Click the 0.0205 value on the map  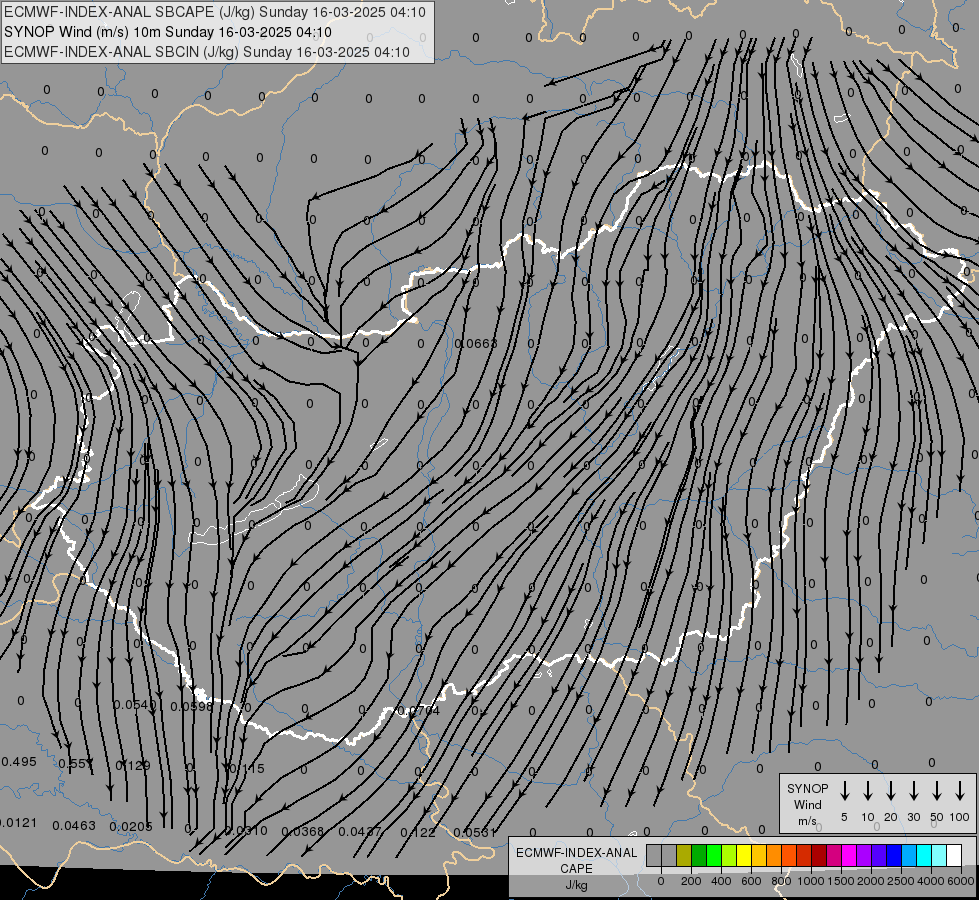click(x=131, y=826)
